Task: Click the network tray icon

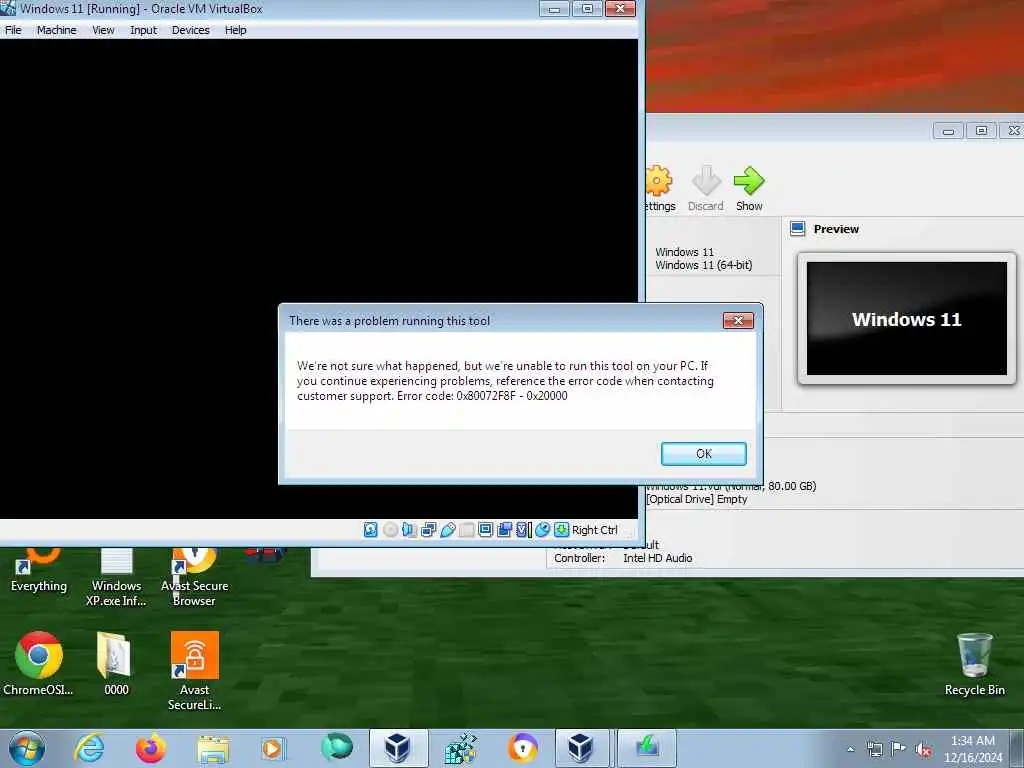Action: (874, 749)
